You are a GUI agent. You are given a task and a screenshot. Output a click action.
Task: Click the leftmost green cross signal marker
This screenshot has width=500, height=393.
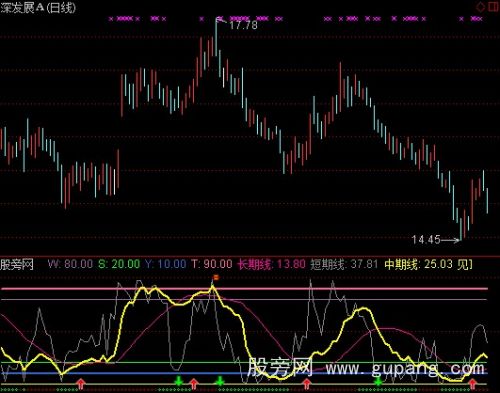click(x=179, y=381)
